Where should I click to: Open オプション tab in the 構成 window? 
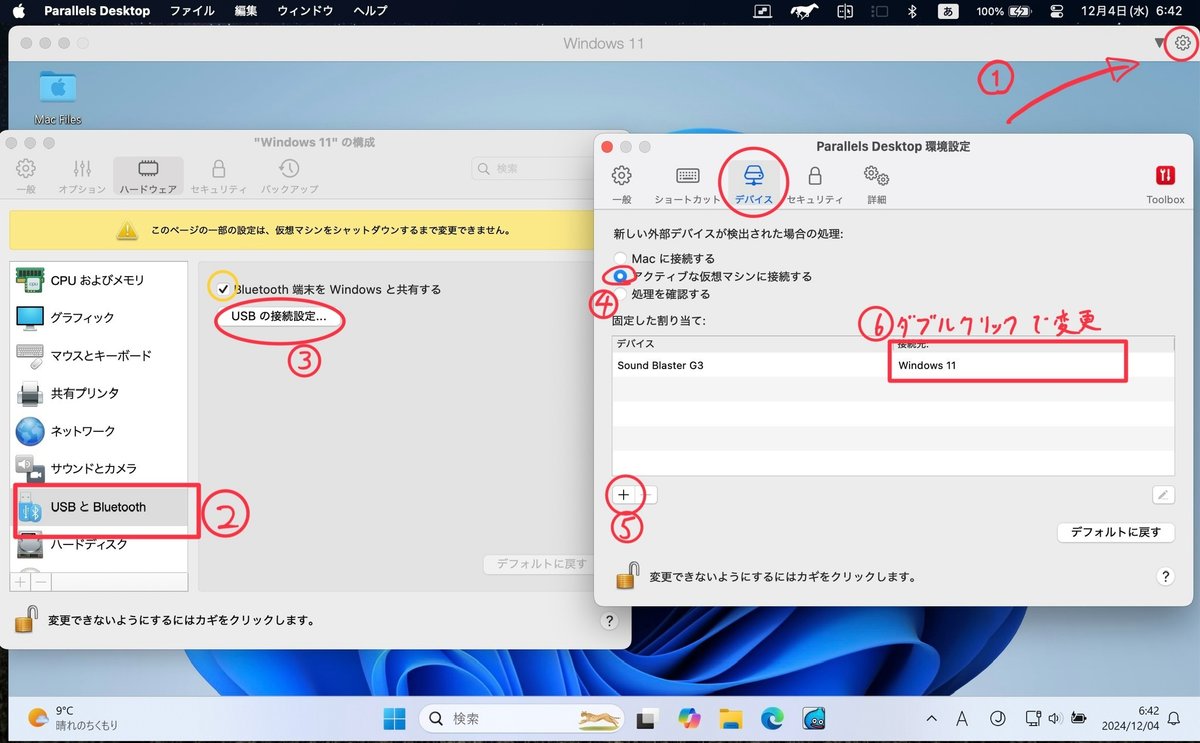[x=82, y=176]
